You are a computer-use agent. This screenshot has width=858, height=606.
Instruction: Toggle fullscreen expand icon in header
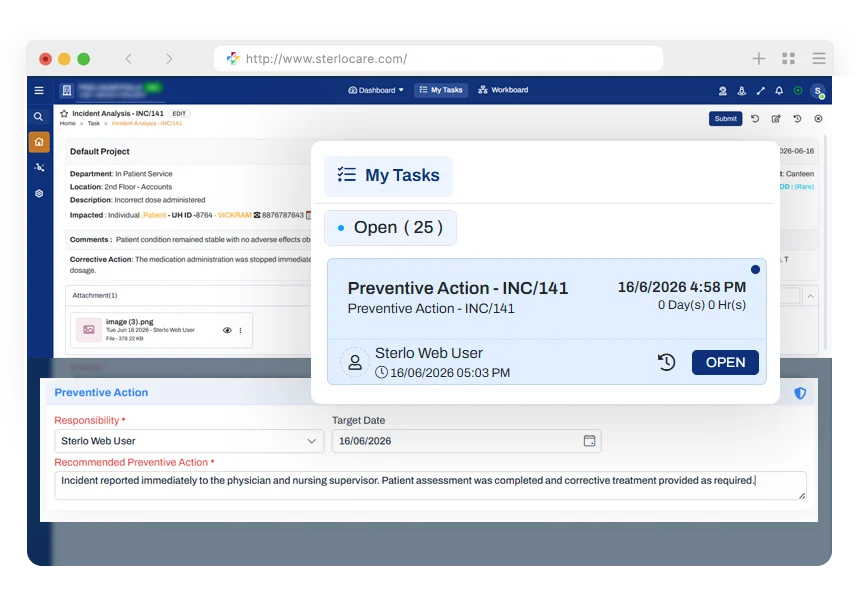761,91
